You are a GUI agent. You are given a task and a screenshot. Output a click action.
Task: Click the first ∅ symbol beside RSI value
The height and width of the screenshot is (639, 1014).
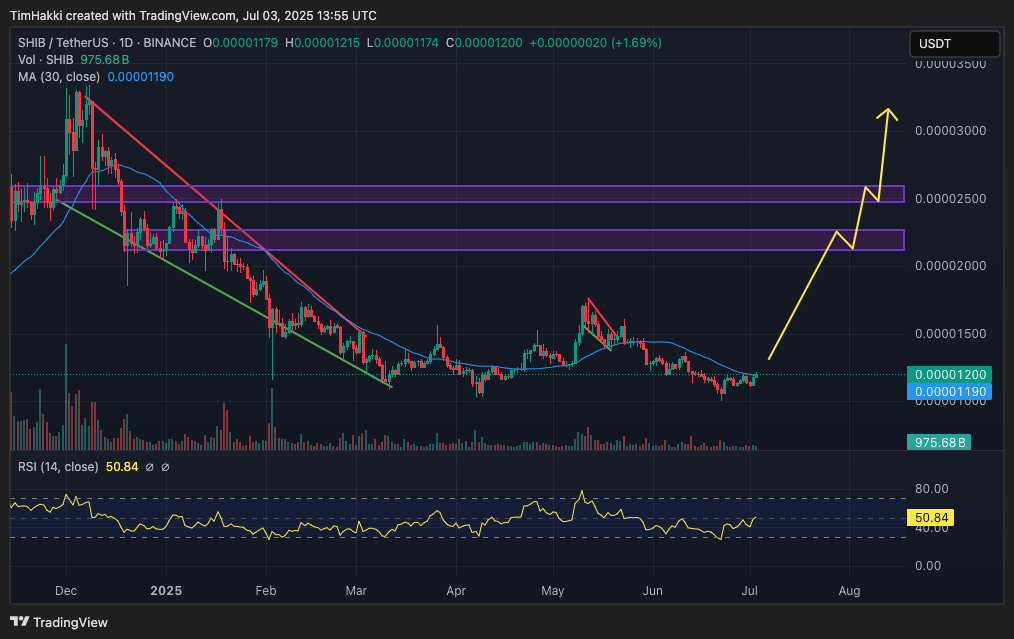click(149, 467)
